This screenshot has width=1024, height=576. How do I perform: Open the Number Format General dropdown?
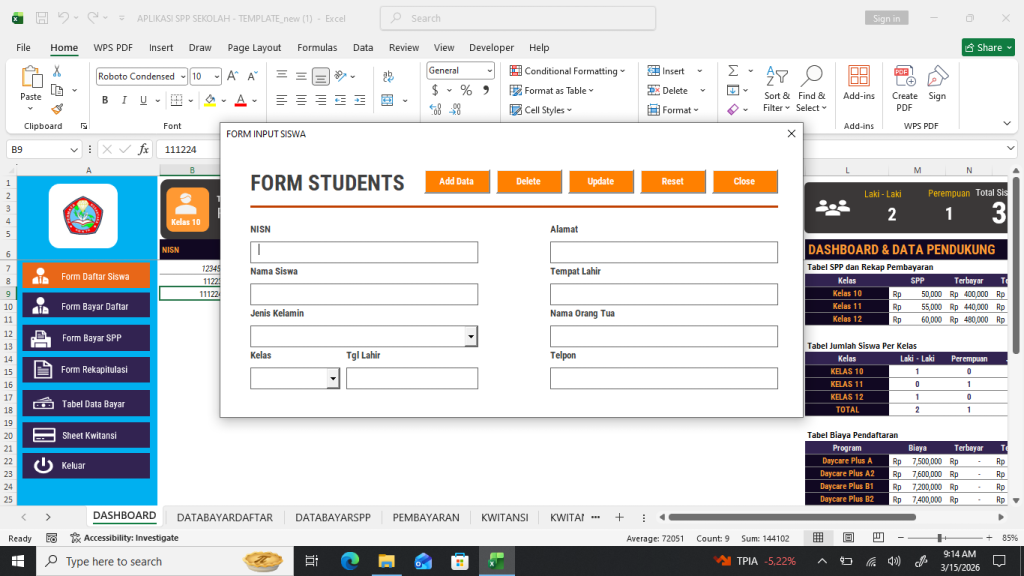[489, 71]
